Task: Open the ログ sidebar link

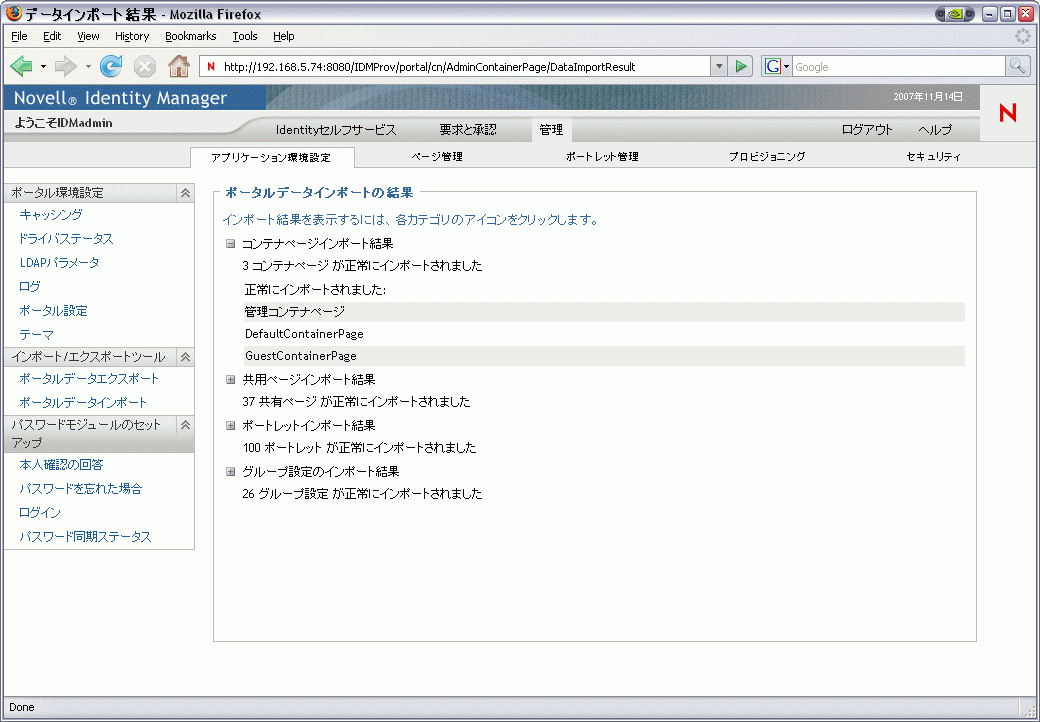Action: point(30,286)
